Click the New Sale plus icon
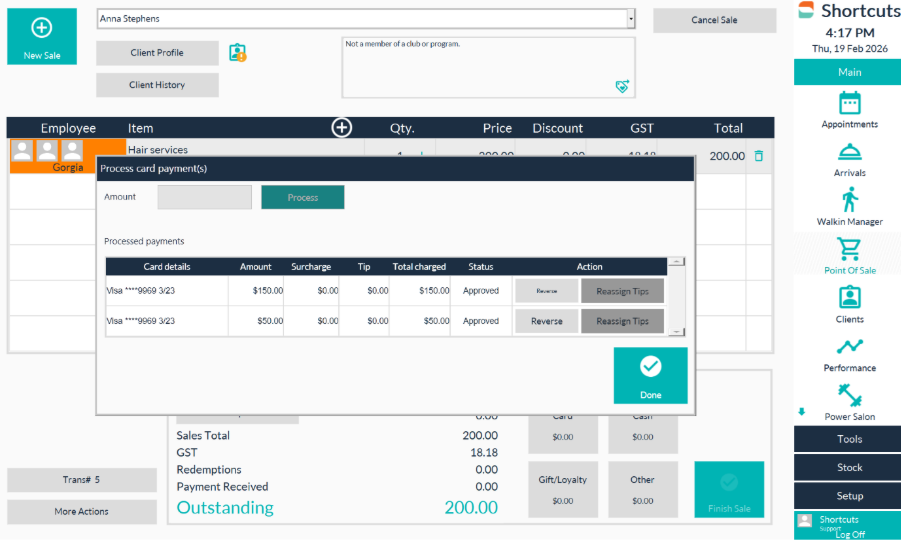 (x=42, y=29)
